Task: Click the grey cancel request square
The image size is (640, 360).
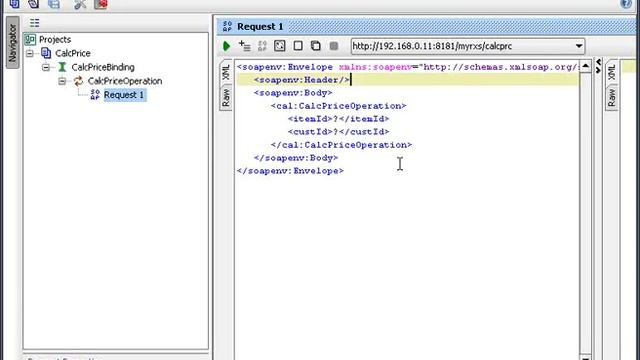Action: click(333, 46)
